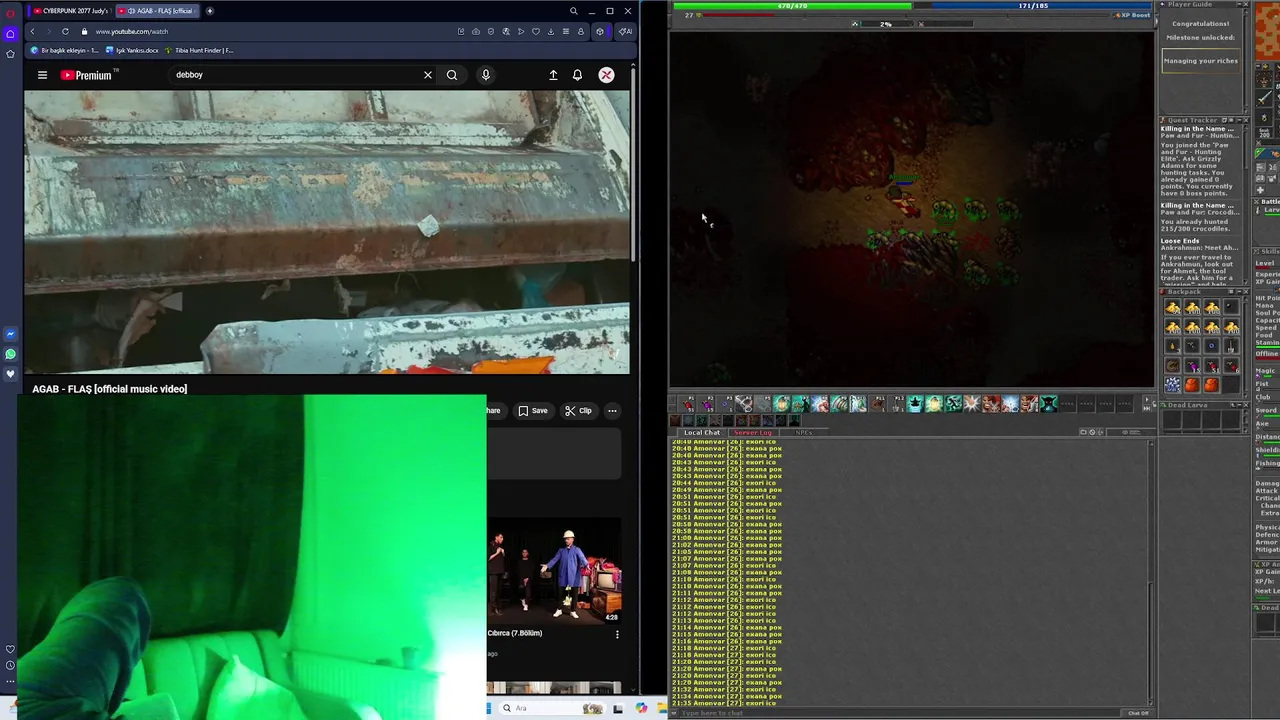
Task: Click the browser address bar URL
Action: (131, 31)
